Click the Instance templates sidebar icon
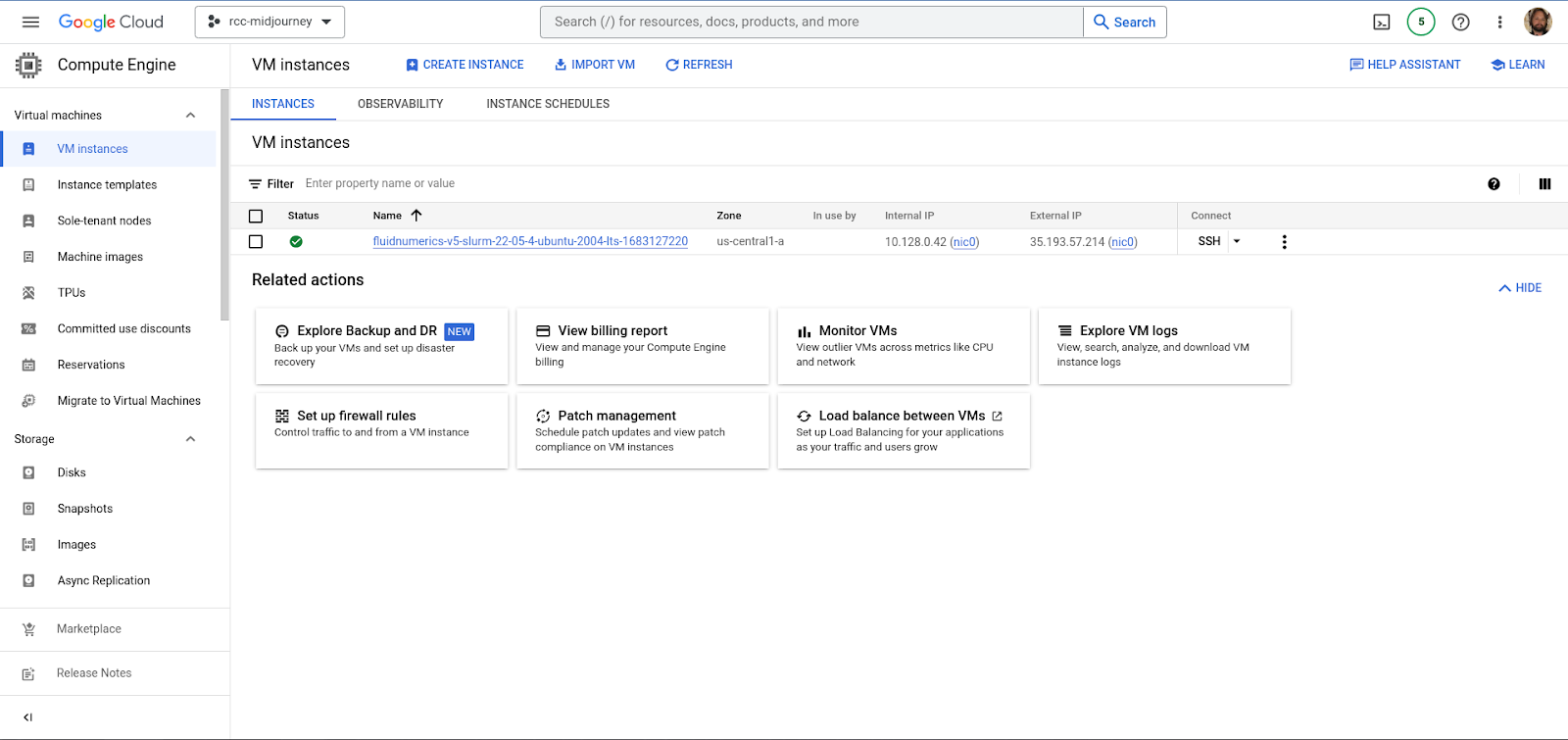The height and width of the screenshot is (740, 1568). click(28, 184)
